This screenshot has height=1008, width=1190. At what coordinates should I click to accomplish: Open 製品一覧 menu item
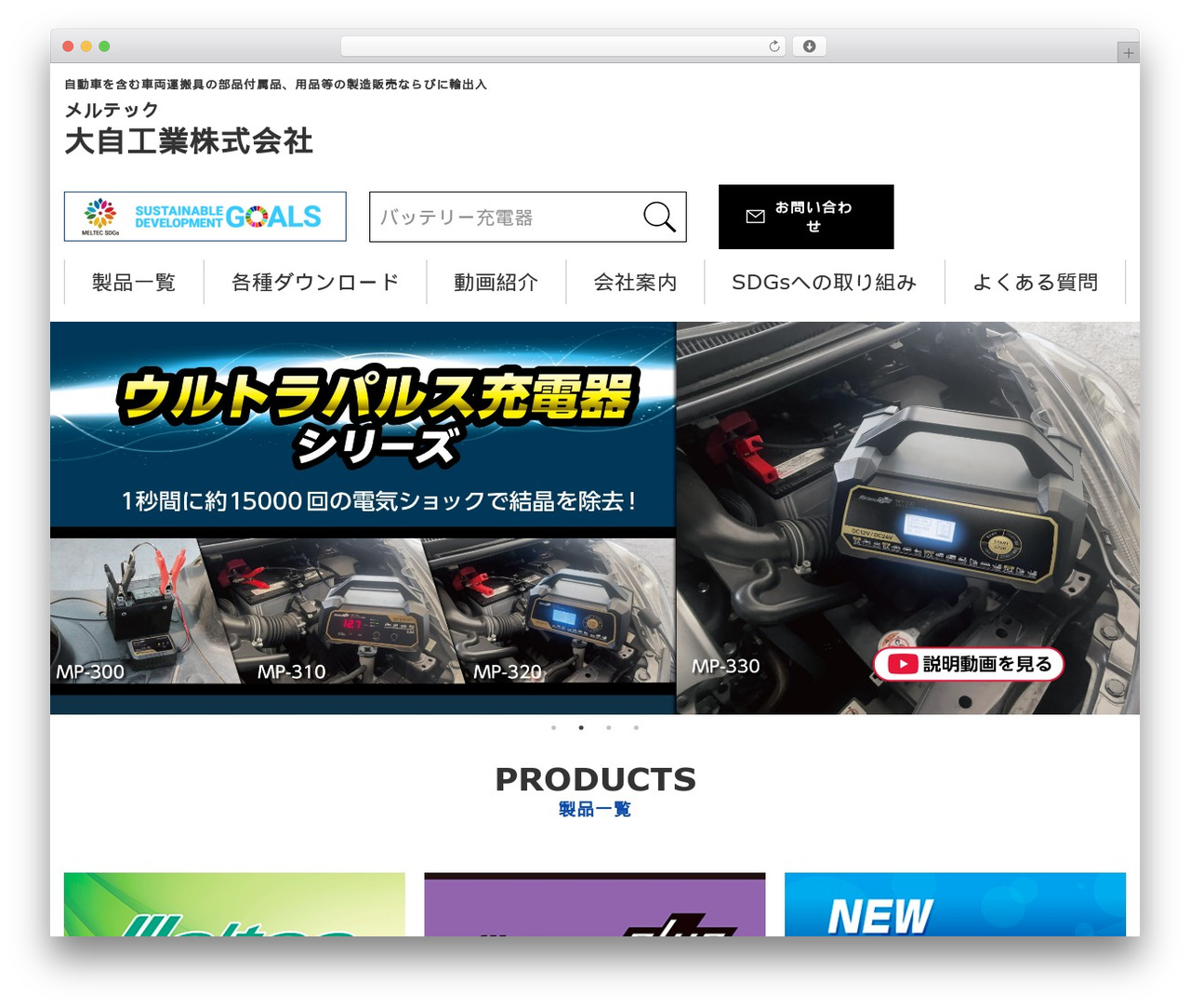pyautogui.click(x=134, y=282)
